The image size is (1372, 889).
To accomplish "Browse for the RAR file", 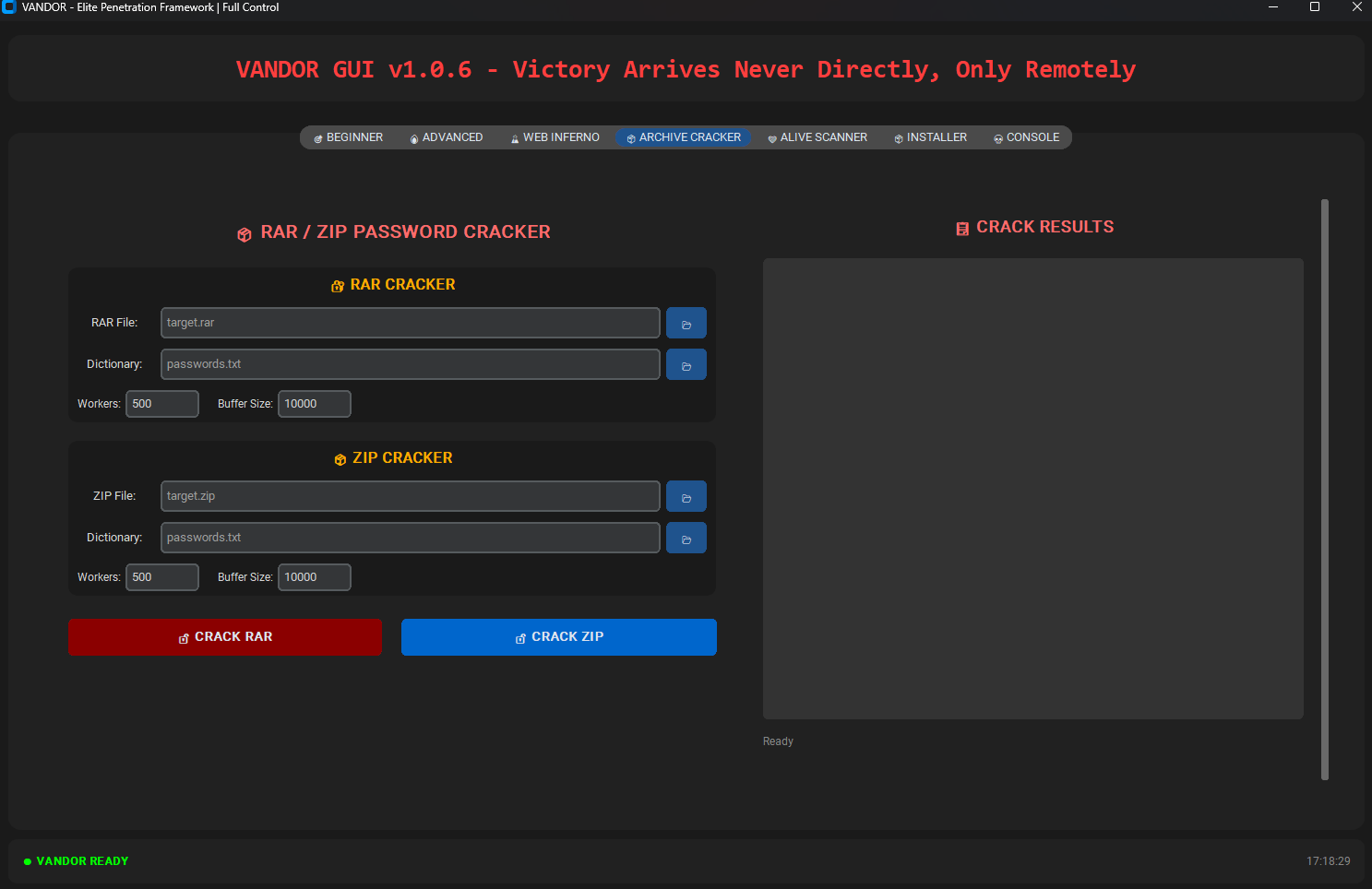I will point(686,323).
